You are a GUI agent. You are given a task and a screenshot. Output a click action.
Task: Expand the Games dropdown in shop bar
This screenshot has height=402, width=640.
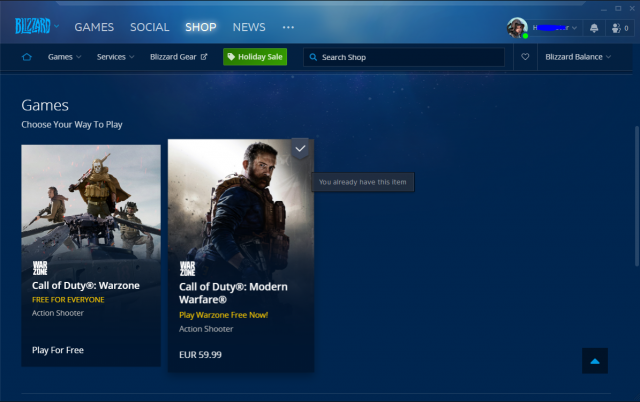click(x=65, y=57)
